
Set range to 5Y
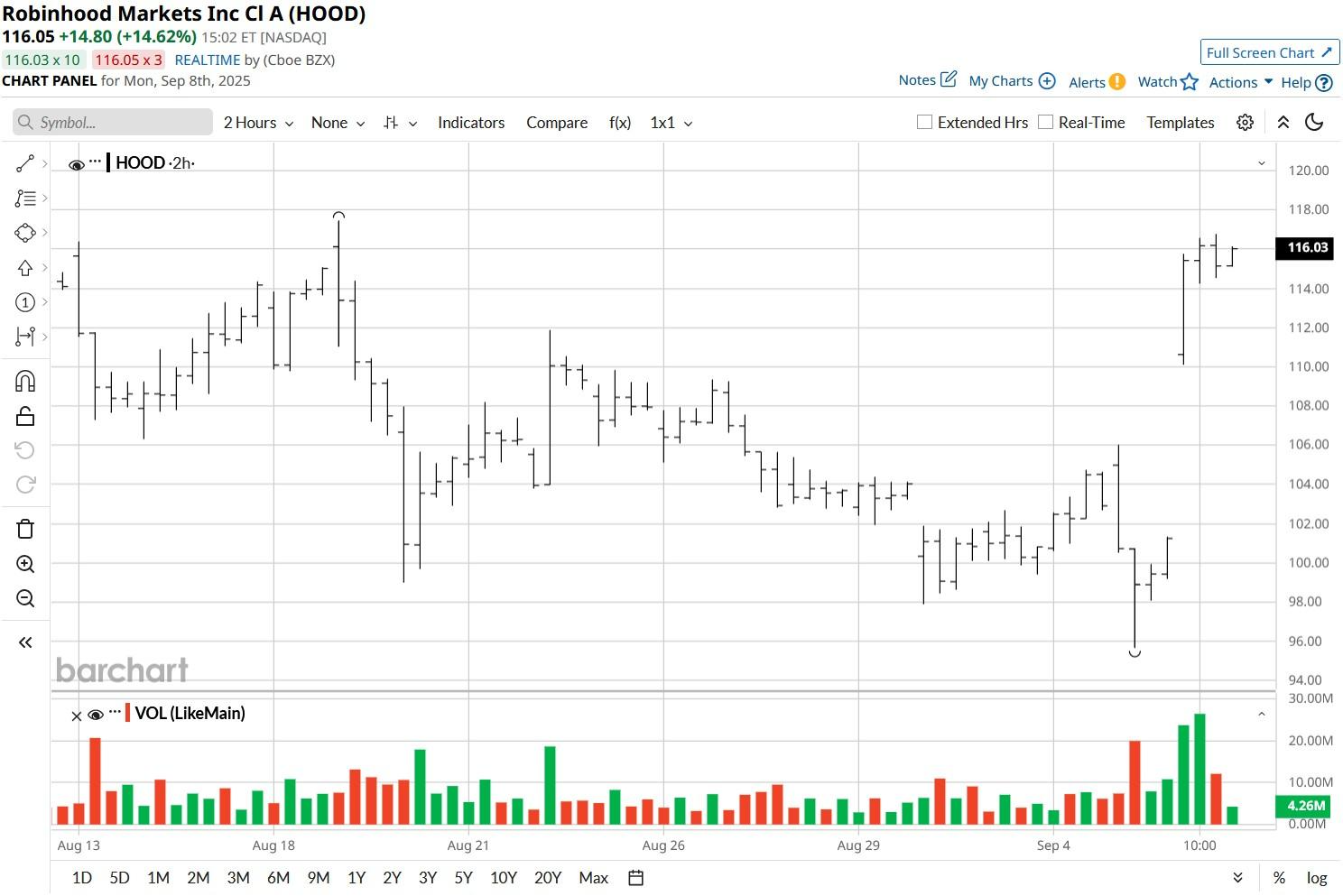point(463,878)
